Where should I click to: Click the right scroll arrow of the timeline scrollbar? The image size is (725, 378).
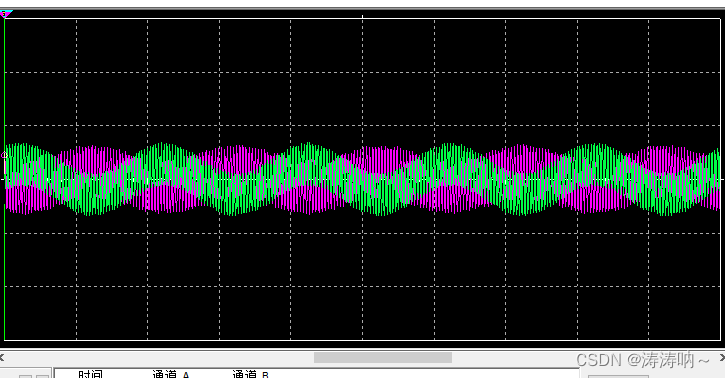click(x=722, y=357)
